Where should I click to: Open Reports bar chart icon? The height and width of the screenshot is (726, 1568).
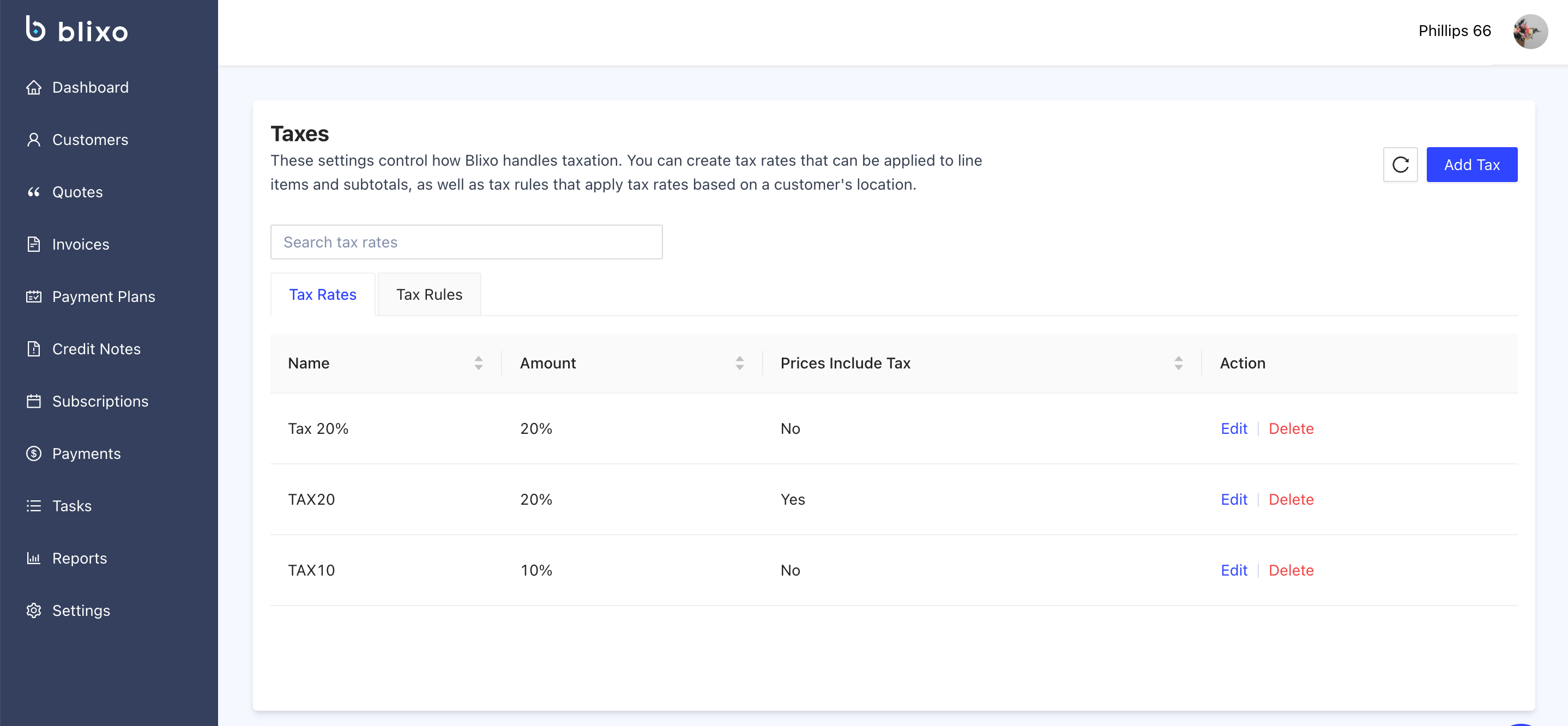(x=33, y=559)
